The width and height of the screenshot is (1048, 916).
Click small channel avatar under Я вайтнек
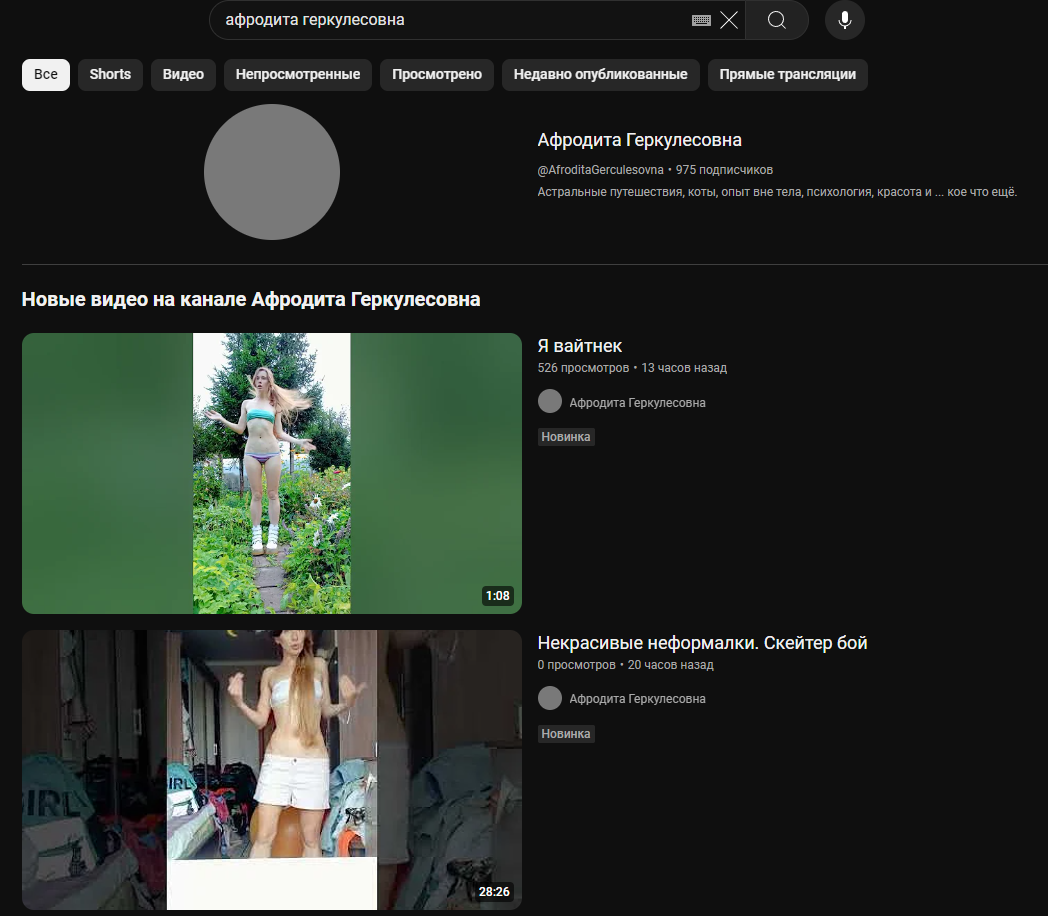550,402
